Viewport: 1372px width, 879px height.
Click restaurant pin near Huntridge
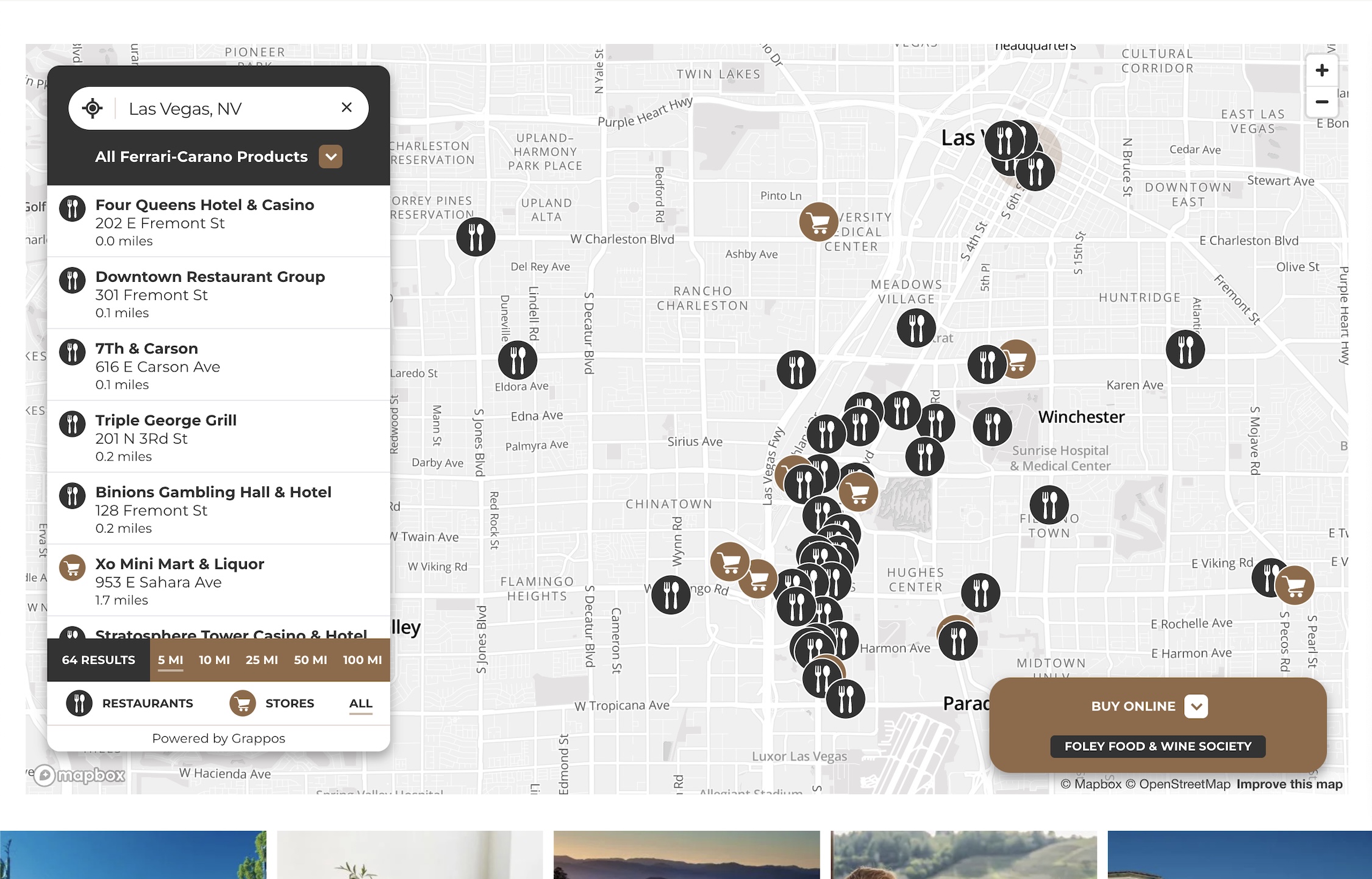coord(1185,350)
